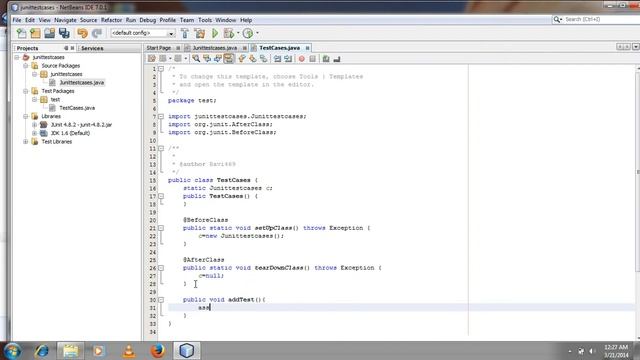
Task: Start macro recording red button
Action: click(302, 59)
